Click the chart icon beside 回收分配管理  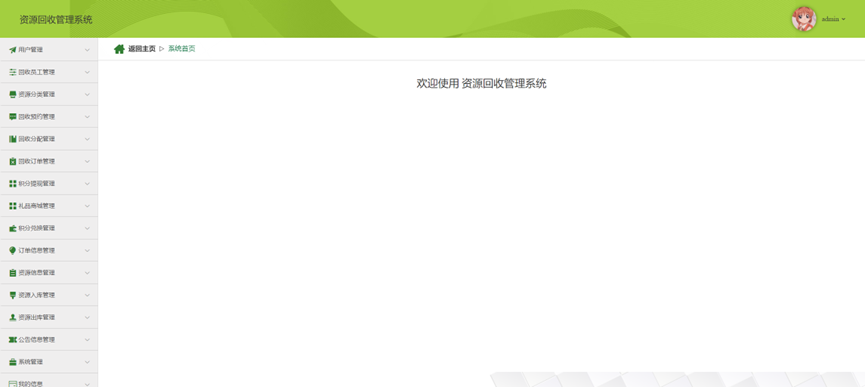coord(13,139)
